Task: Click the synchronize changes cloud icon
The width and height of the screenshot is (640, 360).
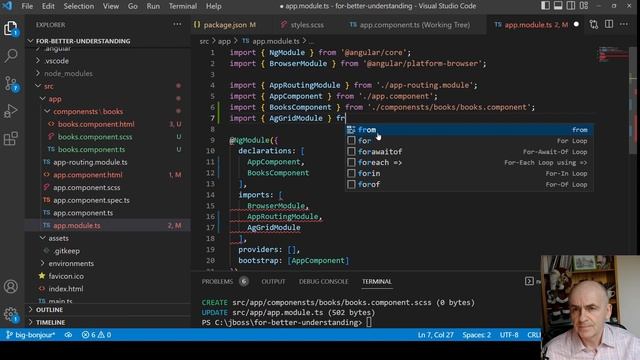Action: coord(68,335)
